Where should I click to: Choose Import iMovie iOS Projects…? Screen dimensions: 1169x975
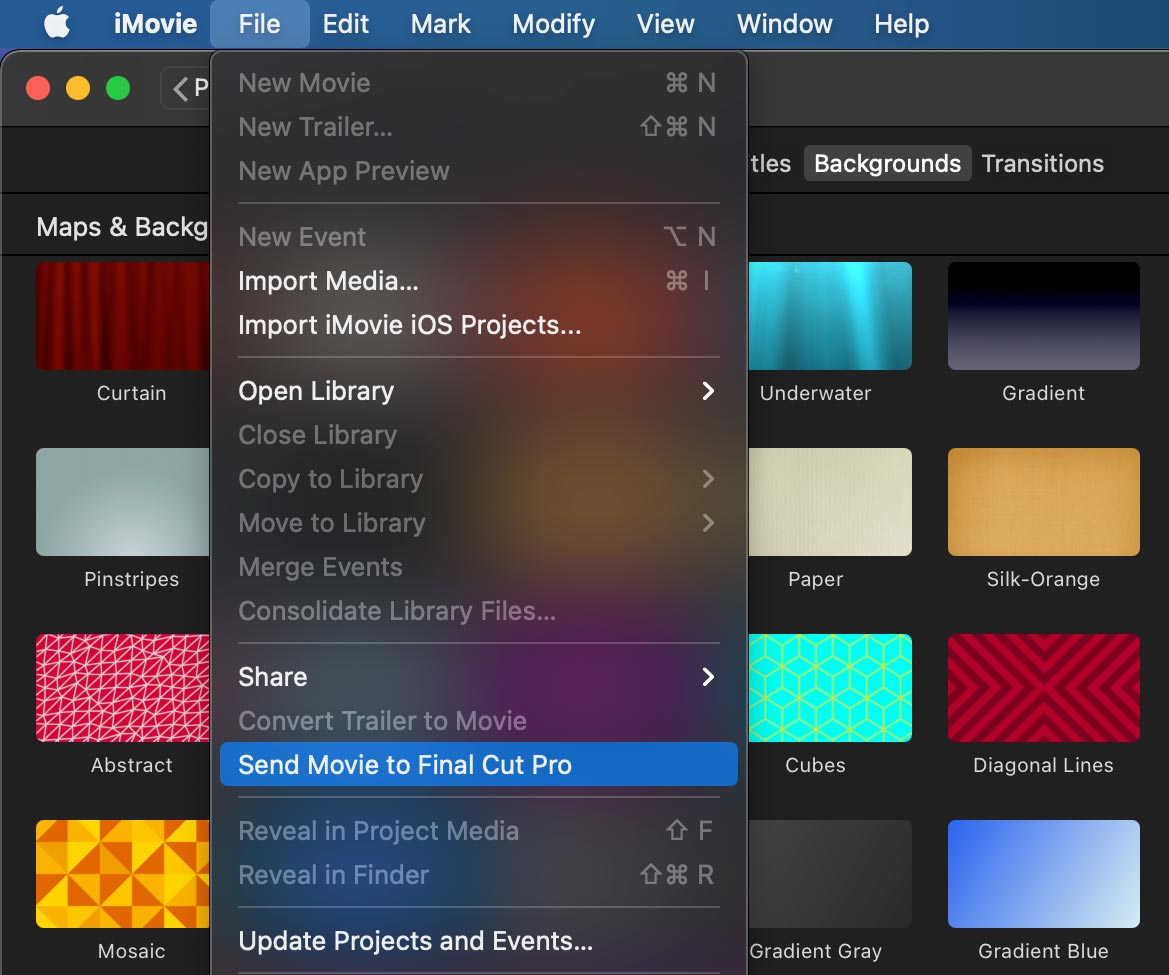[x=479, y=325]
